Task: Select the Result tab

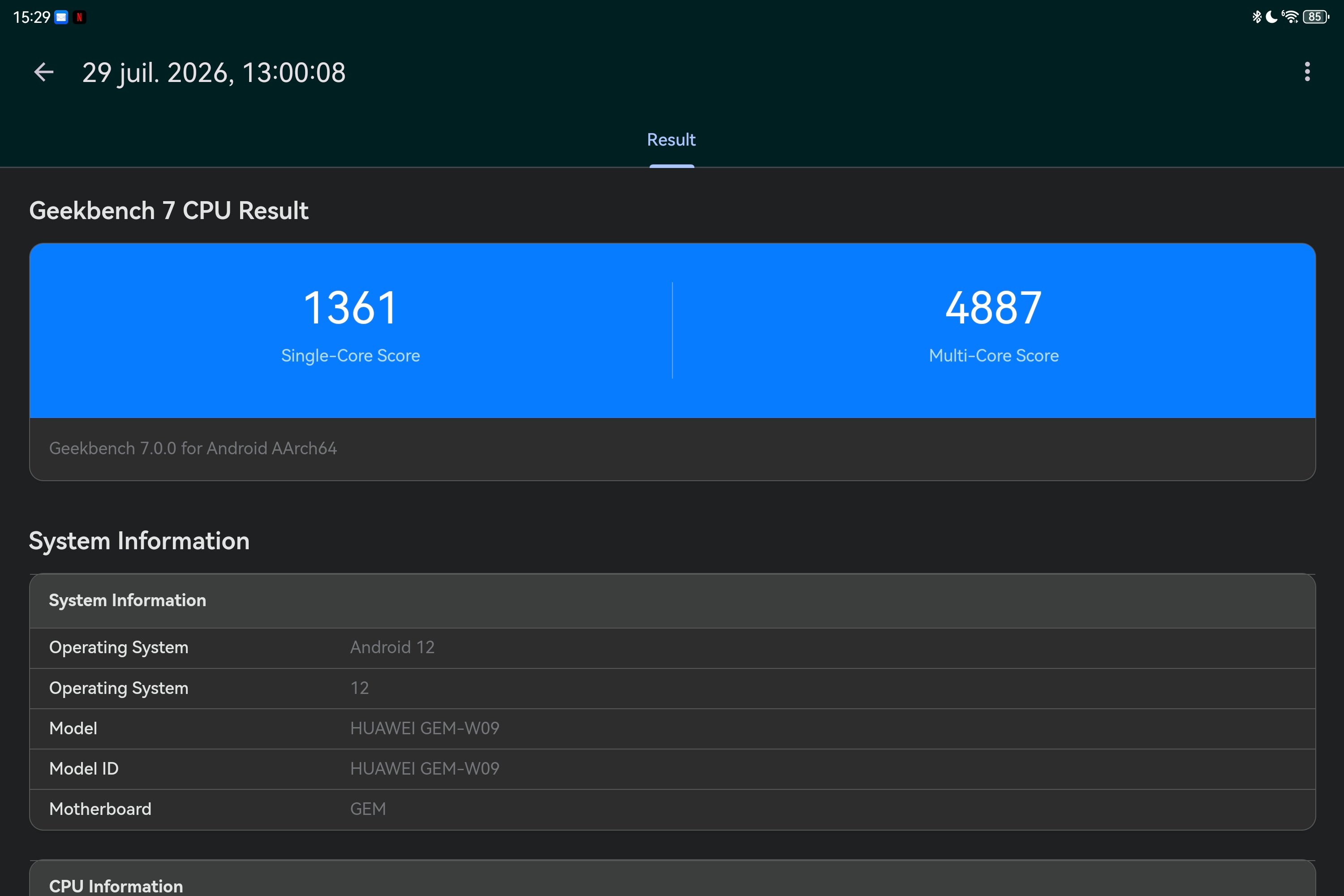Action: [672, 140]
